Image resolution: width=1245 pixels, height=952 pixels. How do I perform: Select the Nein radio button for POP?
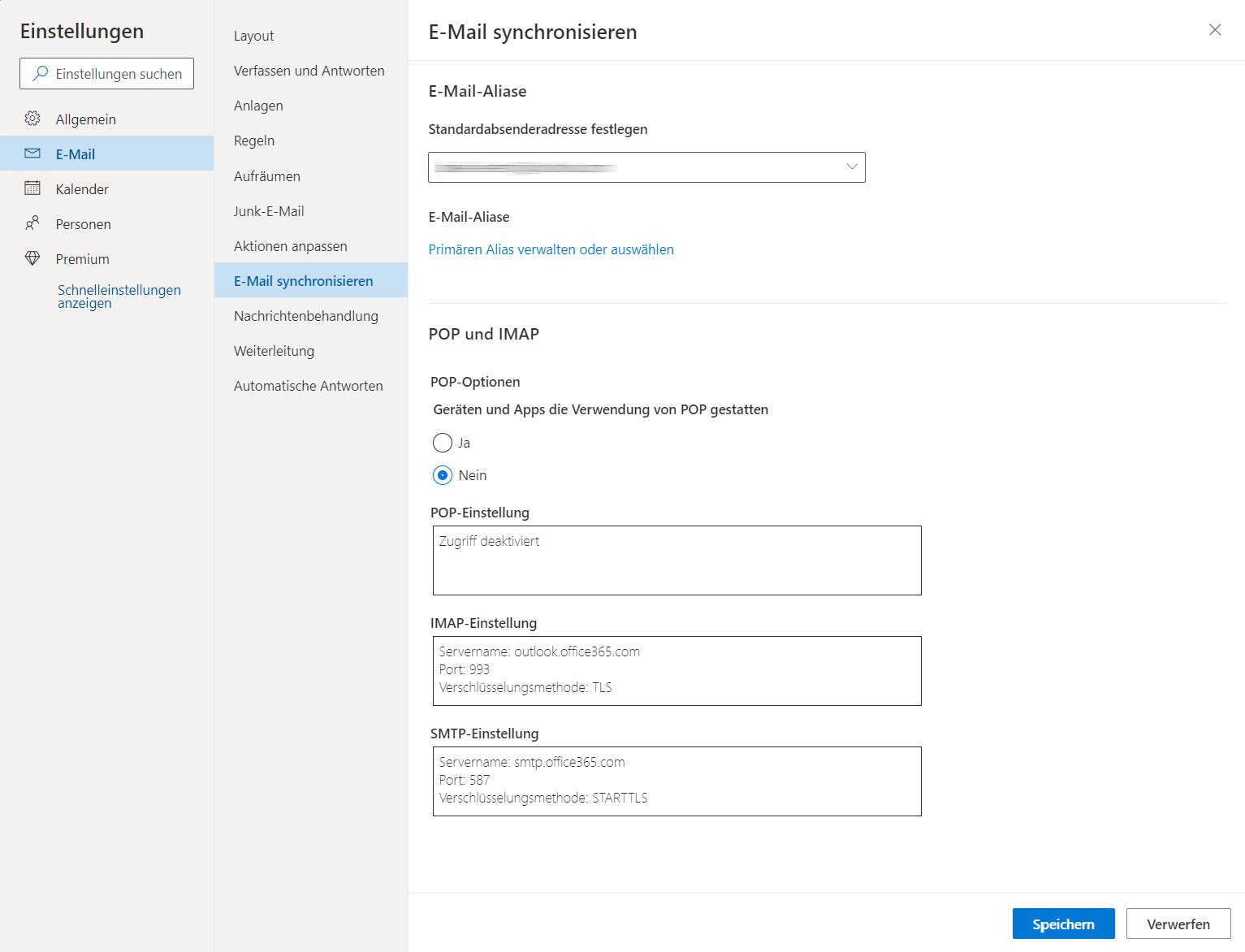pos(442,475)
